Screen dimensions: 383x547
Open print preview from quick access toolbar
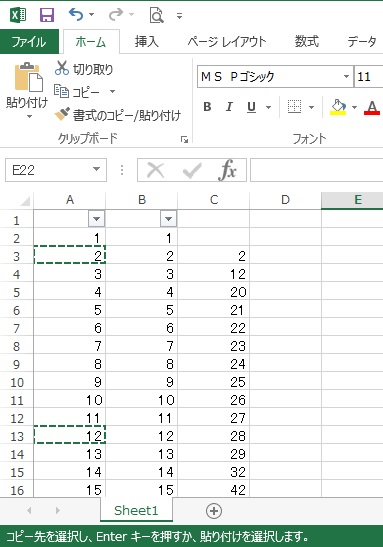point(156,15)
